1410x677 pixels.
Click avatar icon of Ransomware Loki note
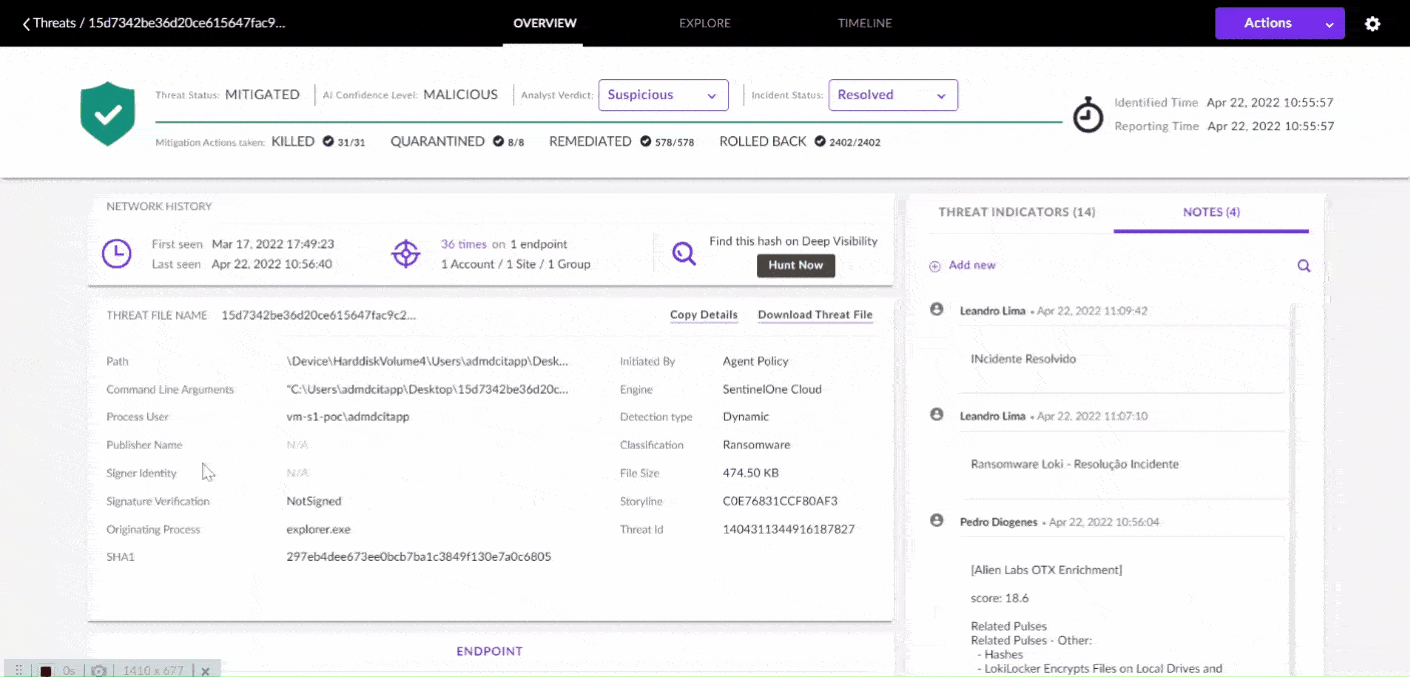coord(937,415)
